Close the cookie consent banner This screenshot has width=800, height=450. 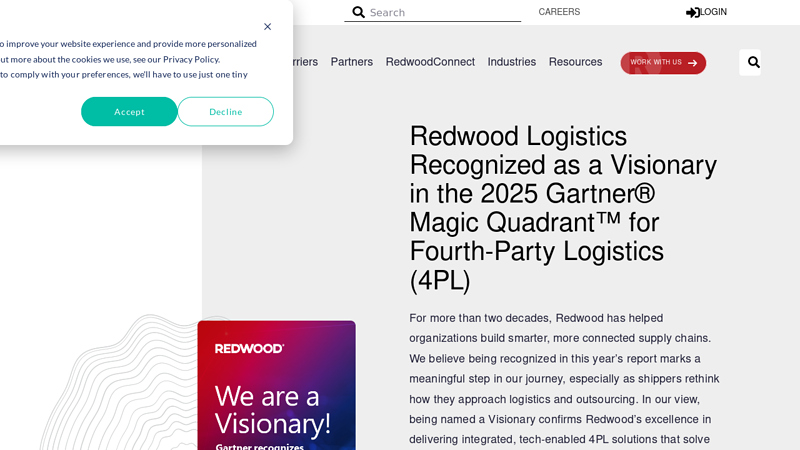click(x=267, y=27)
